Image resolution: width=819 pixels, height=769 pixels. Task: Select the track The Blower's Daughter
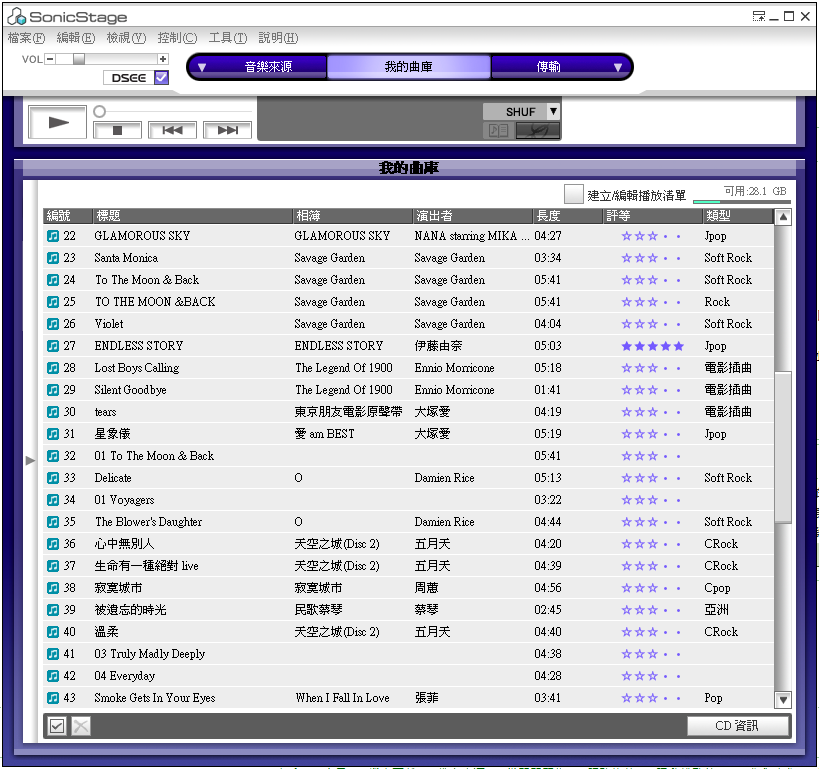coord(148,522)
